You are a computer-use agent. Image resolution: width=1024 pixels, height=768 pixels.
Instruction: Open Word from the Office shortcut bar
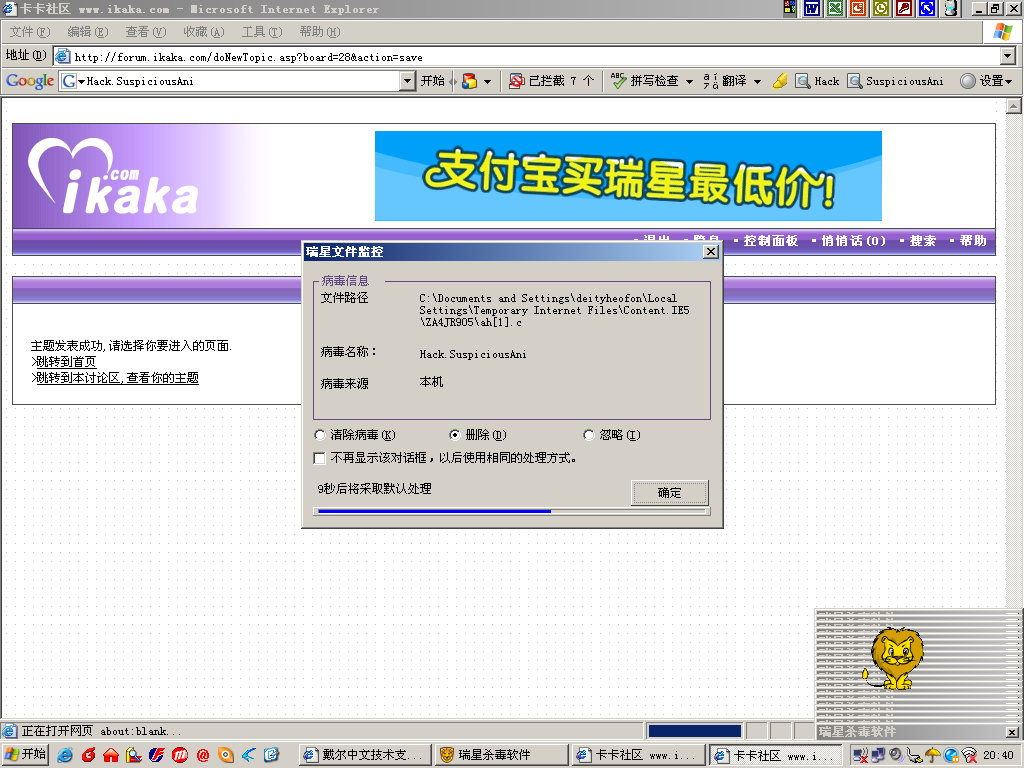click(x=812, y=8)
